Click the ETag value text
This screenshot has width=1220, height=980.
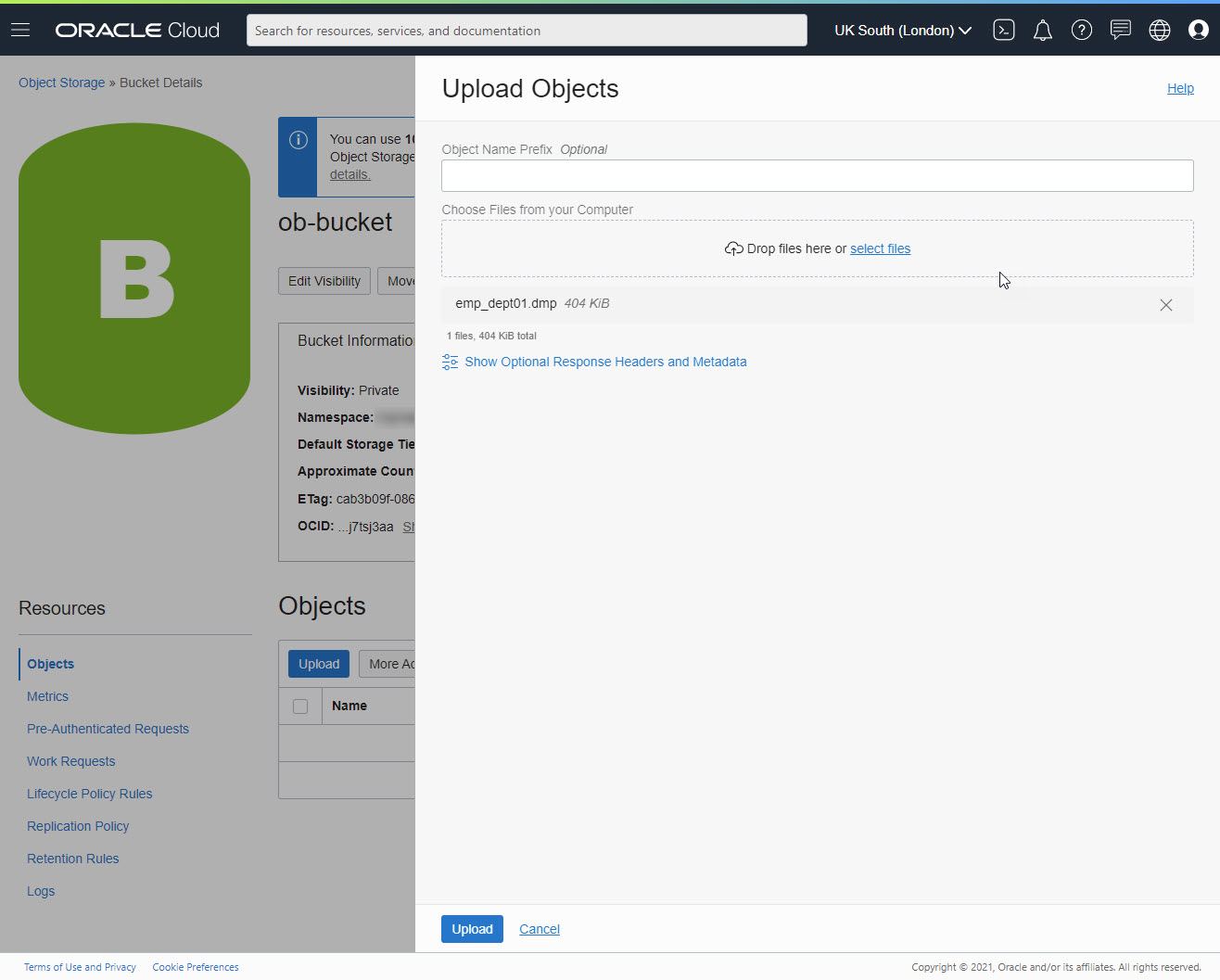click(375, 499)
